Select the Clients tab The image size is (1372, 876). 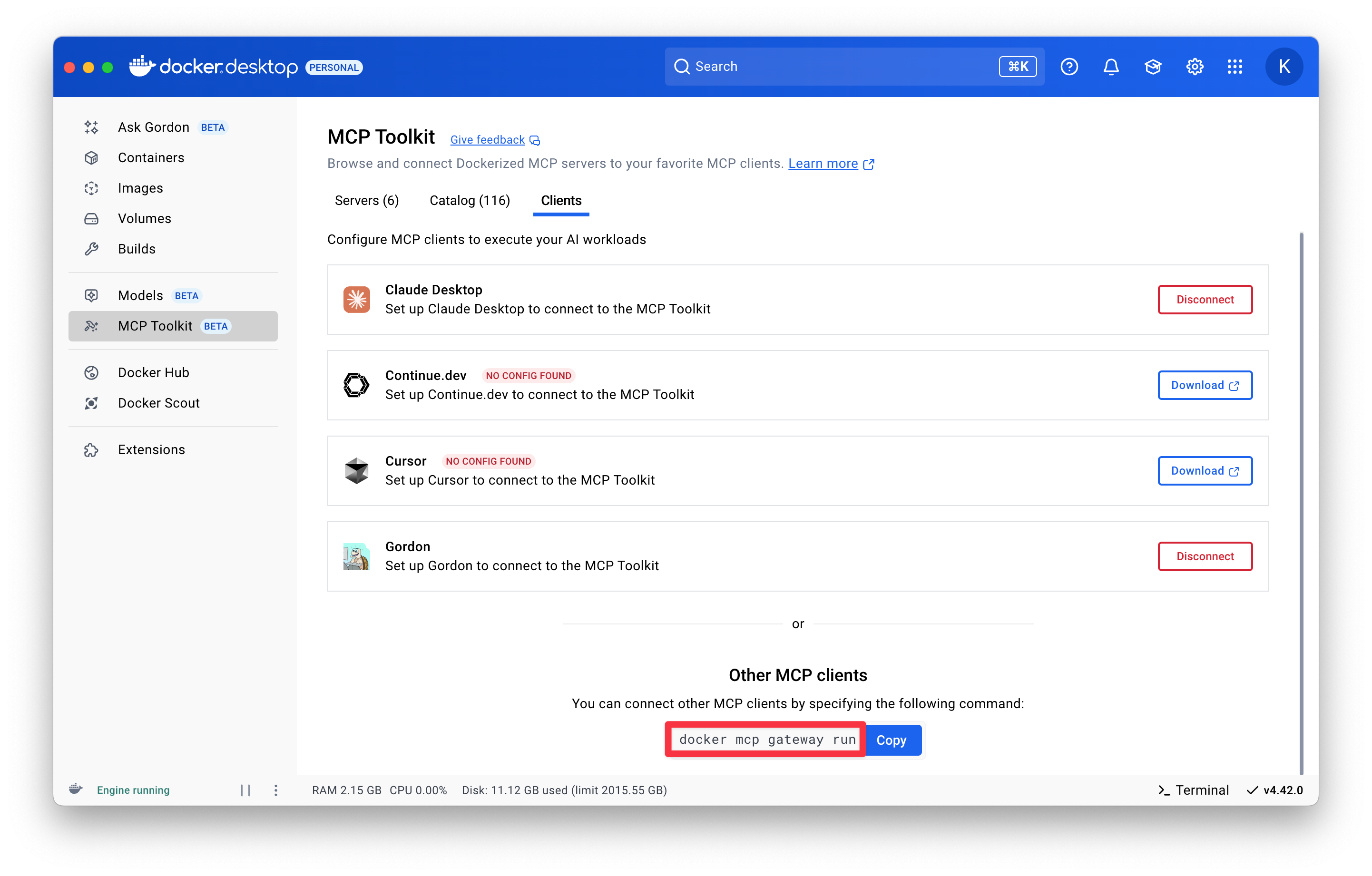[x=561, y=201]
